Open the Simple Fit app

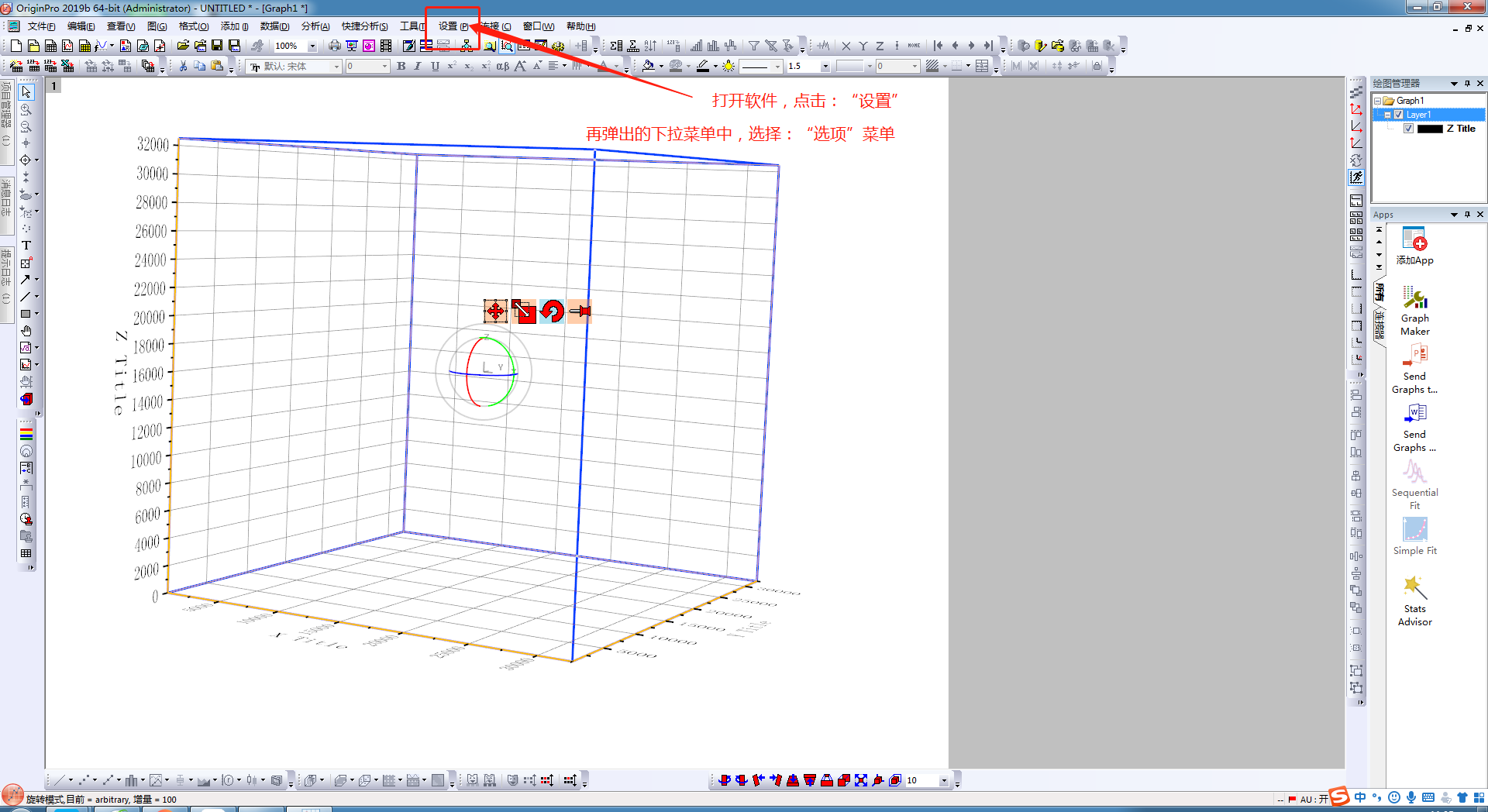[x=1414, y=536]
